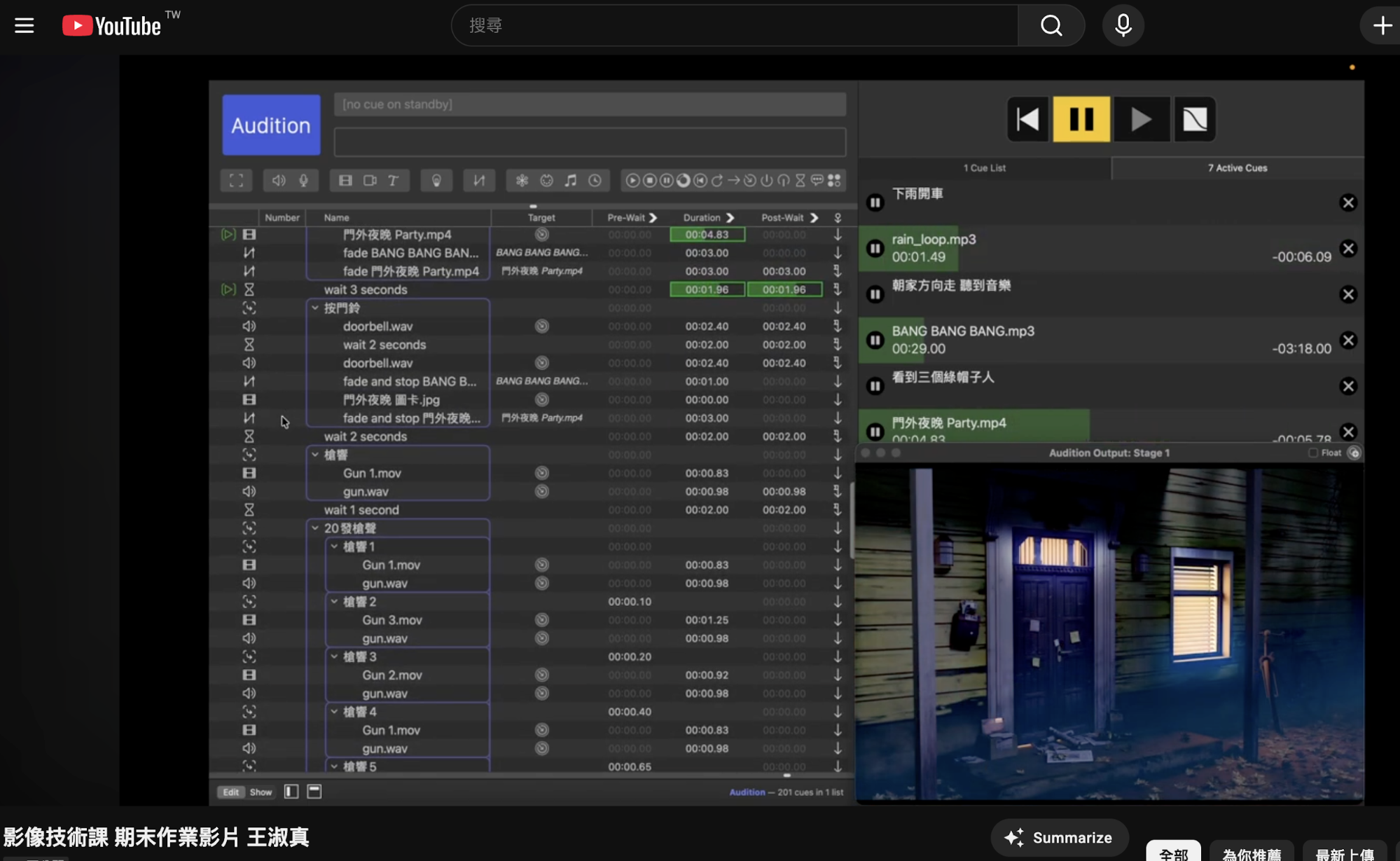
Task: Add a Wait cue (hourglass toolbar icon)
Action: coord(800,181)
